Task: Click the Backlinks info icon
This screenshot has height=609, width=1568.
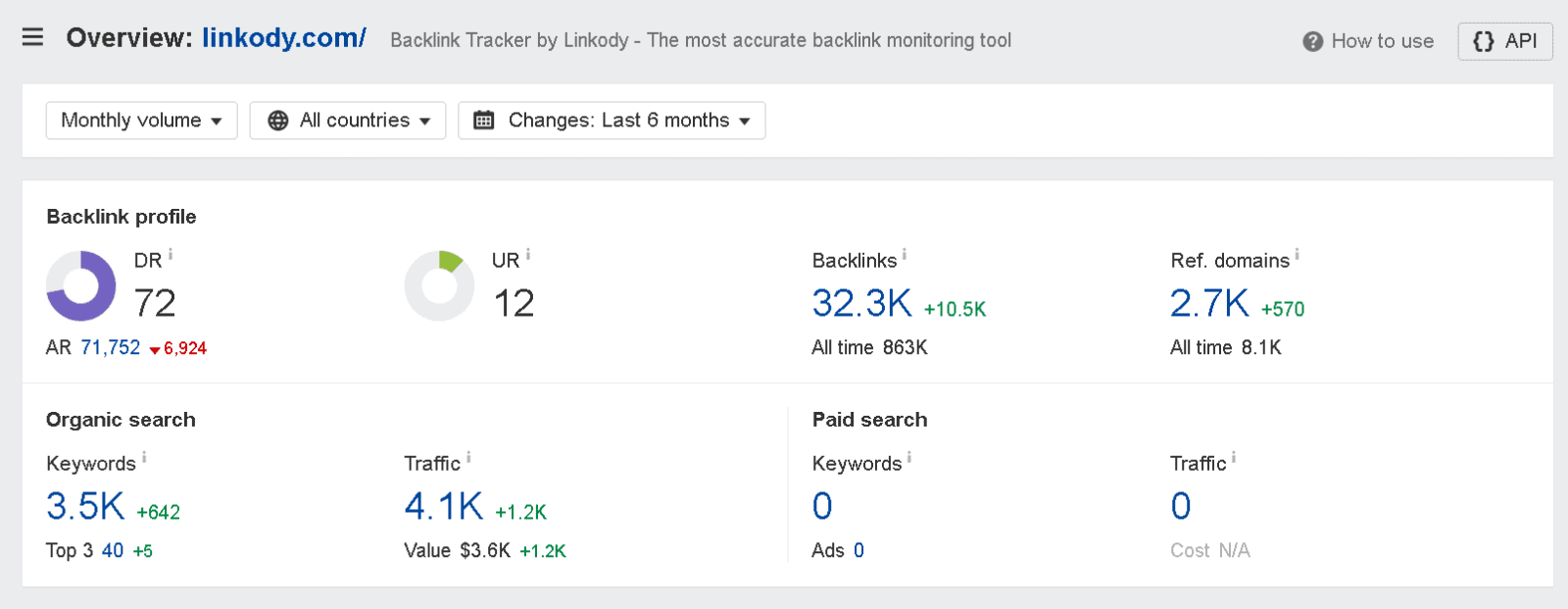Action: tap(905, 255)
